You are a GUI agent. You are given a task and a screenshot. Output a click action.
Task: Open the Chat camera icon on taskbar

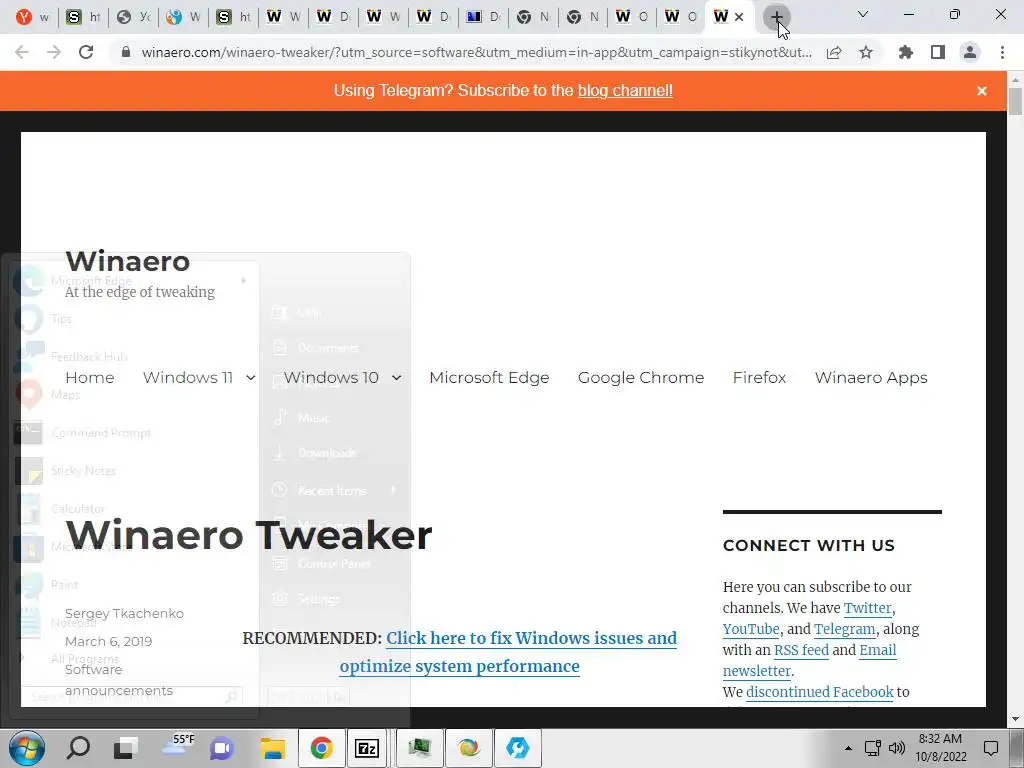(222, 748)
